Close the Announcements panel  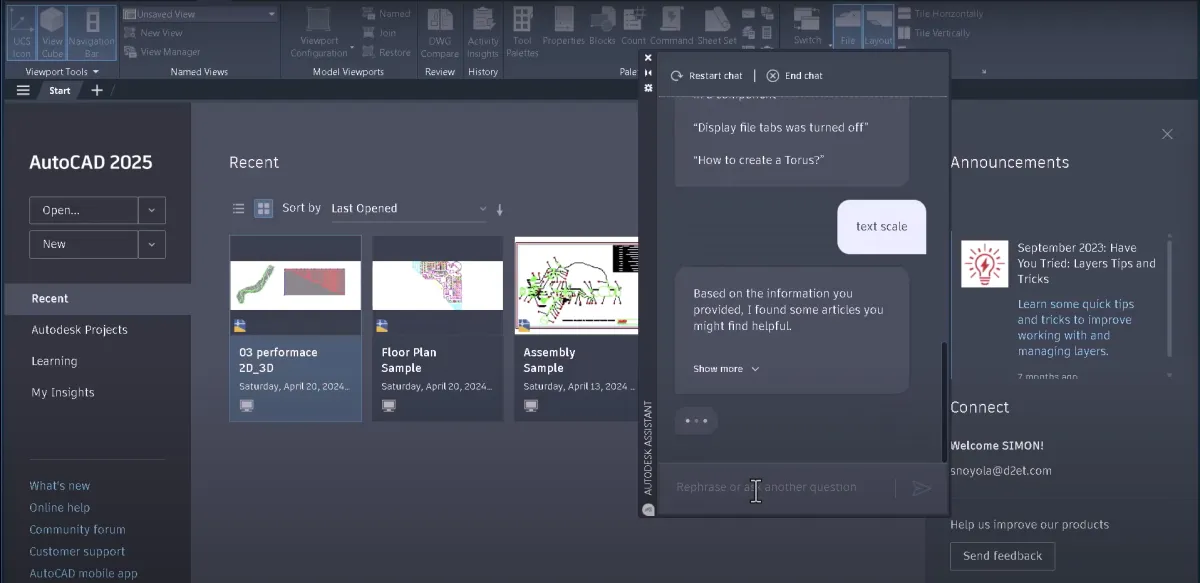tap(1167, 134)
